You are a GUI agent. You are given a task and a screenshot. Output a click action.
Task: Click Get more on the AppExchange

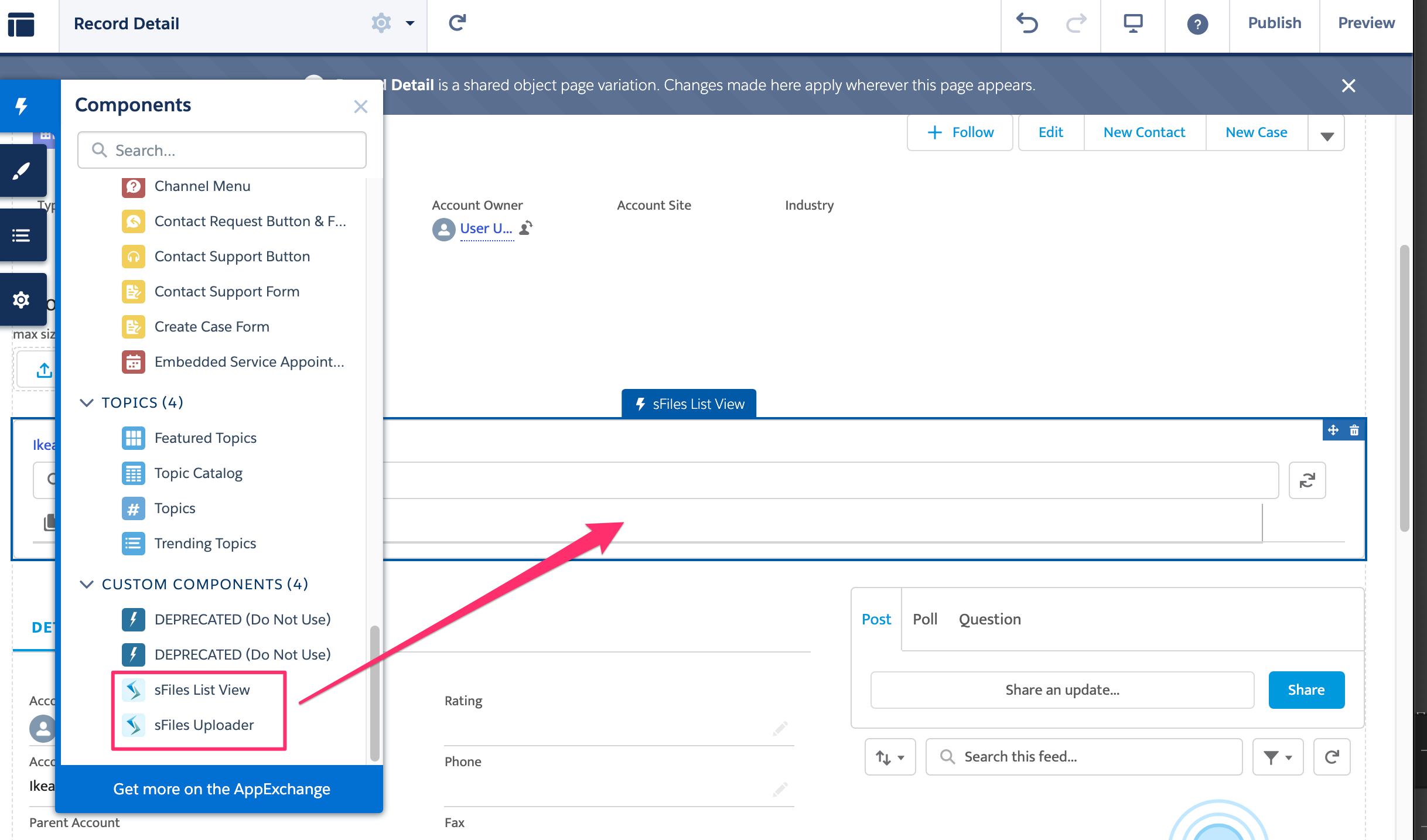click(221, 789)
